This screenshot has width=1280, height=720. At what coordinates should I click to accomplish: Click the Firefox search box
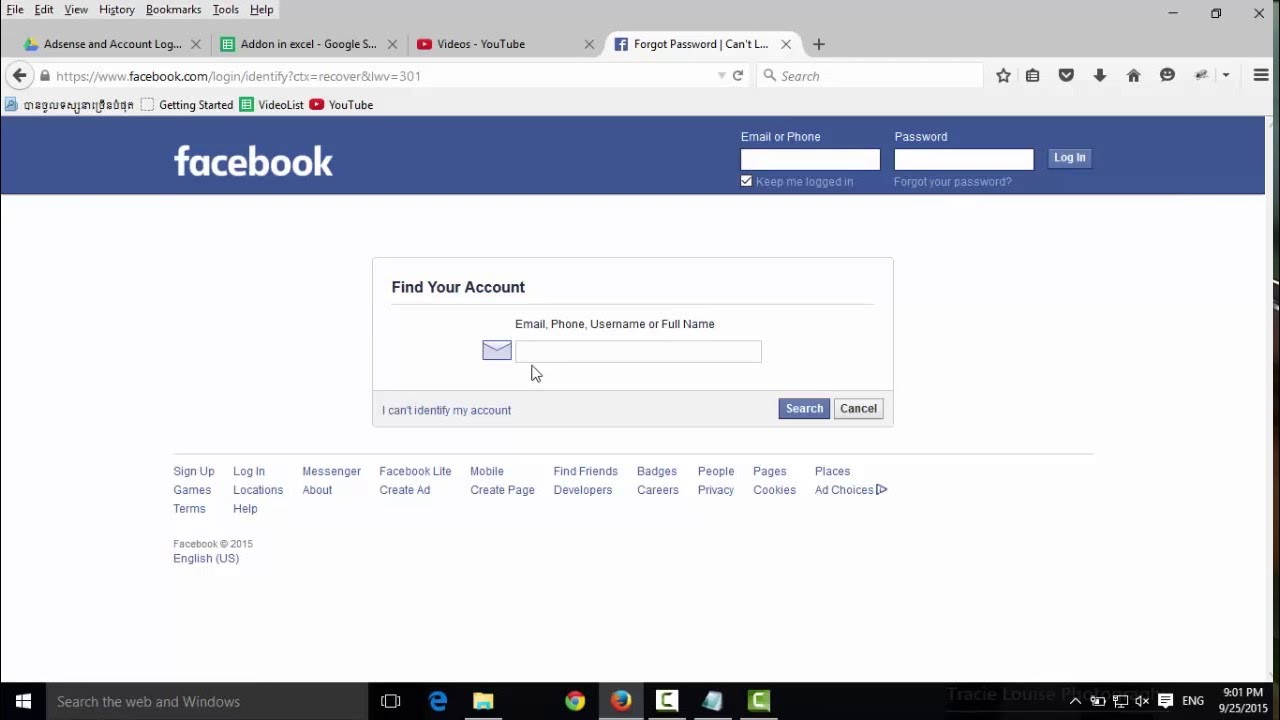(x=870, y=76)
